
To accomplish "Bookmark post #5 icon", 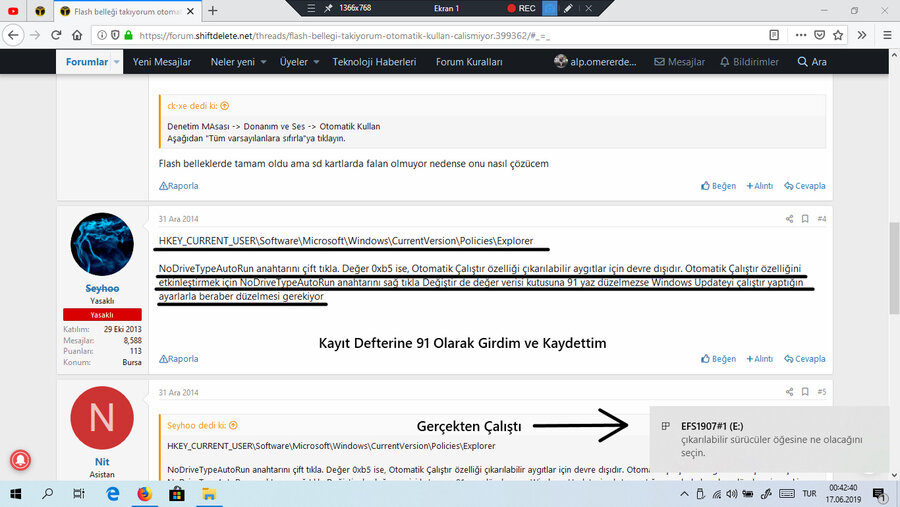I will pos(805,392).
